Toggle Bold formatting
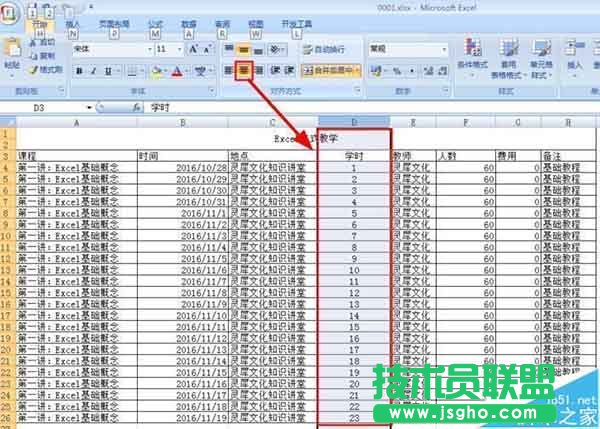 (x=80, y=71)
